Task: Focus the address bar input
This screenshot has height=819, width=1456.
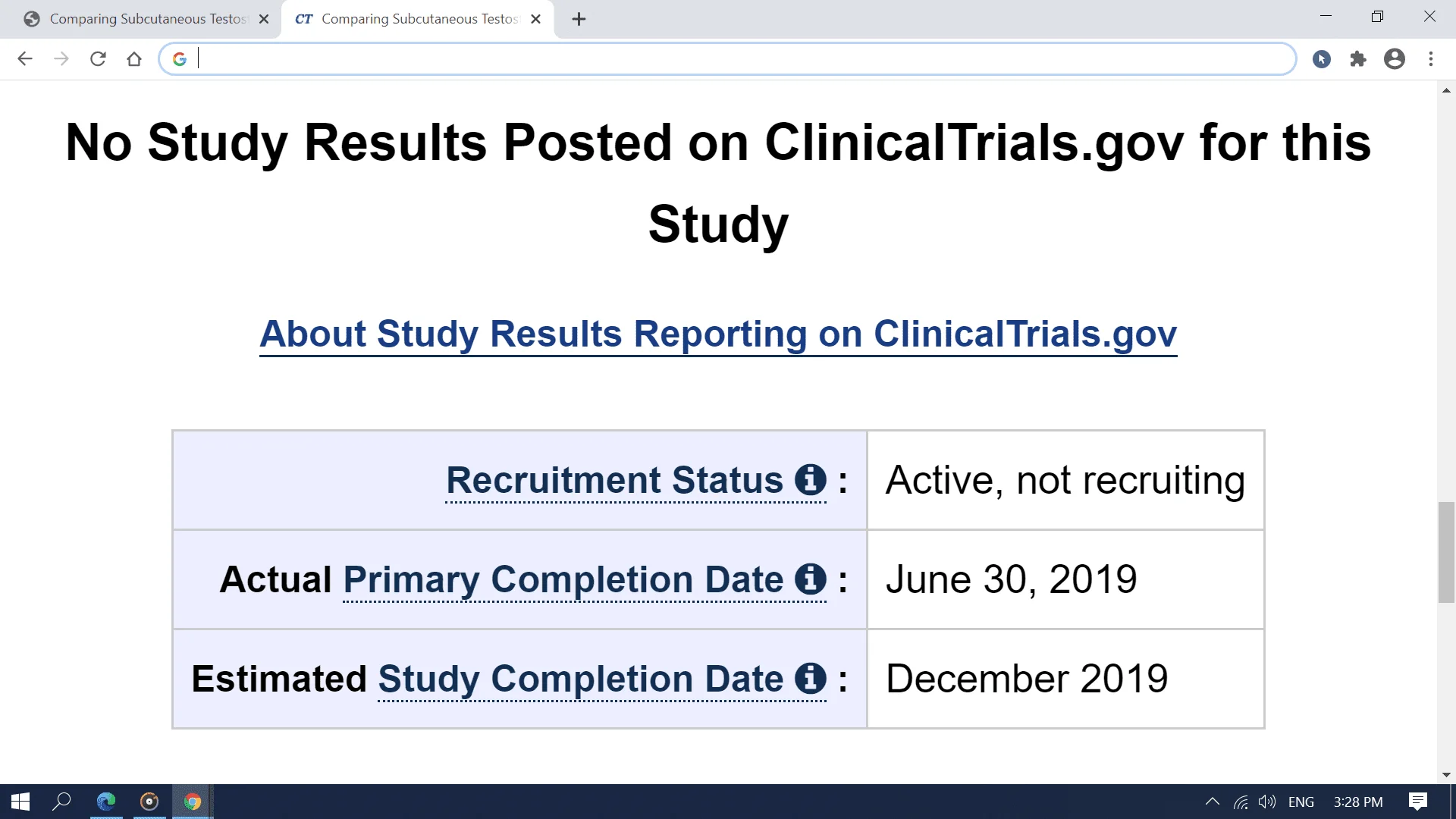Action: click(x=743, y=59)
